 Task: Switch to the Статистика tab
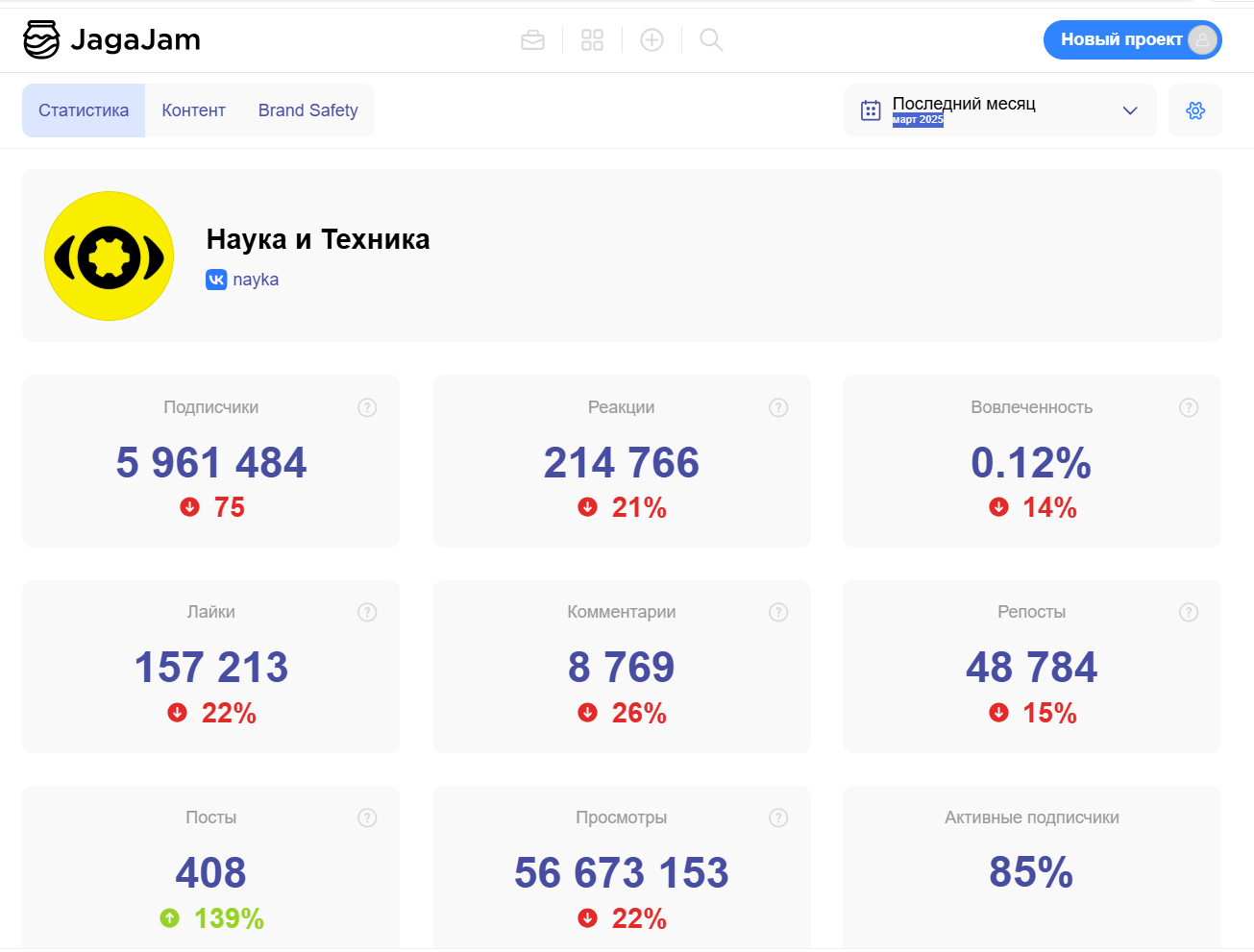tap(84, 110)
